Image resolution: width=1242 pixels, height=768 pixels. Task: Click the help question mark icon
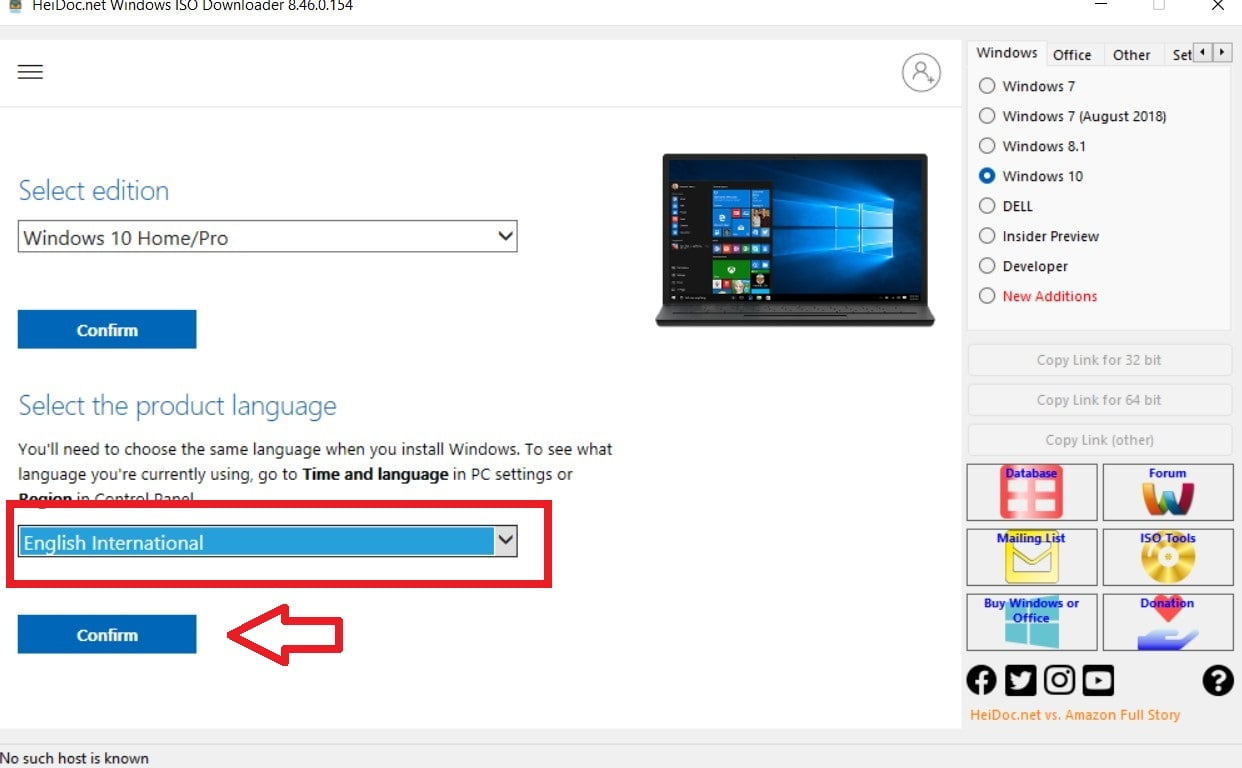tap(1217, 681)
